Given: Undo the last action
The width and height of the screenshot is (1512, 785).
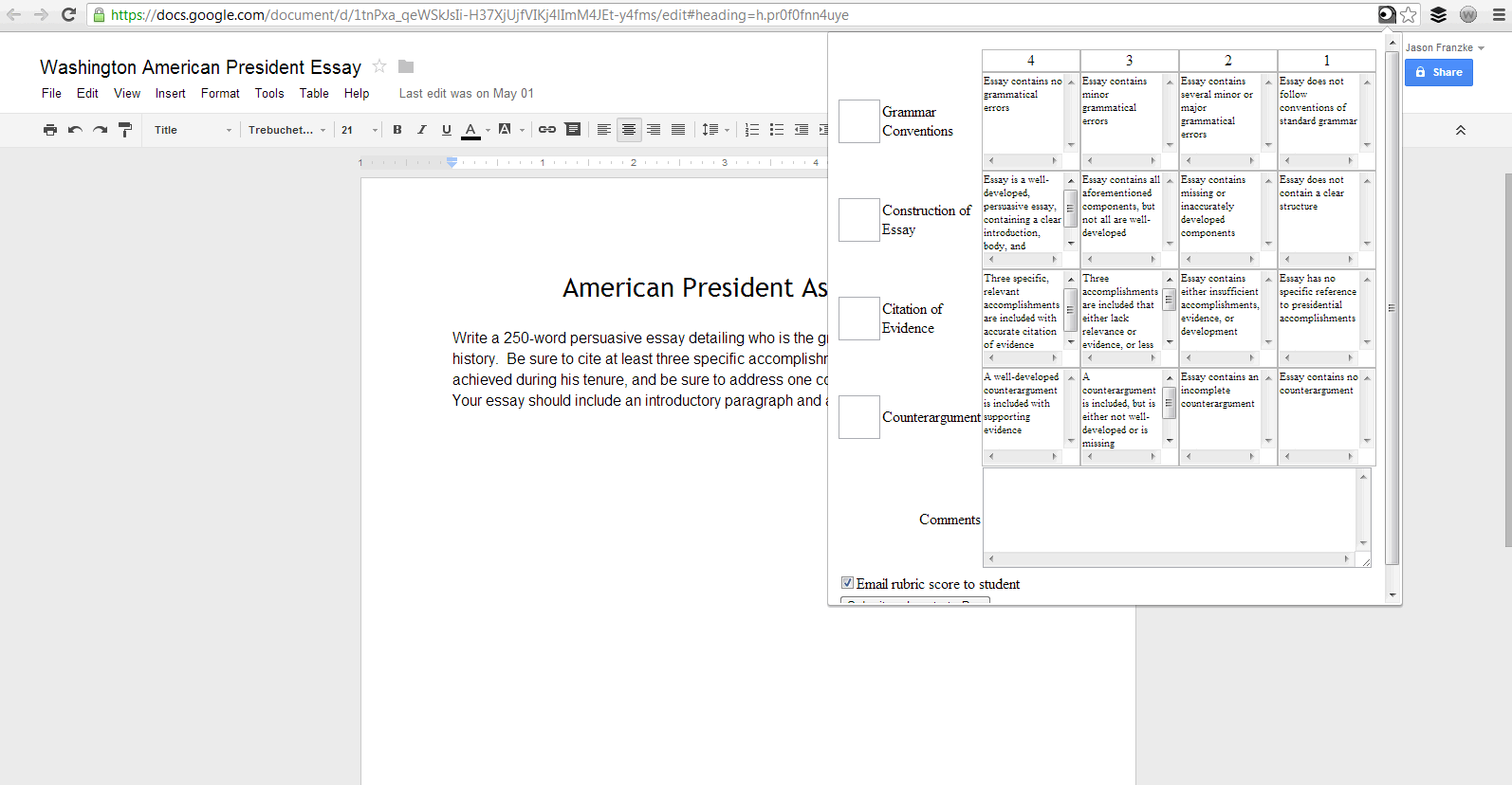Looking at the screenshot, I should (x=75, y=130).
